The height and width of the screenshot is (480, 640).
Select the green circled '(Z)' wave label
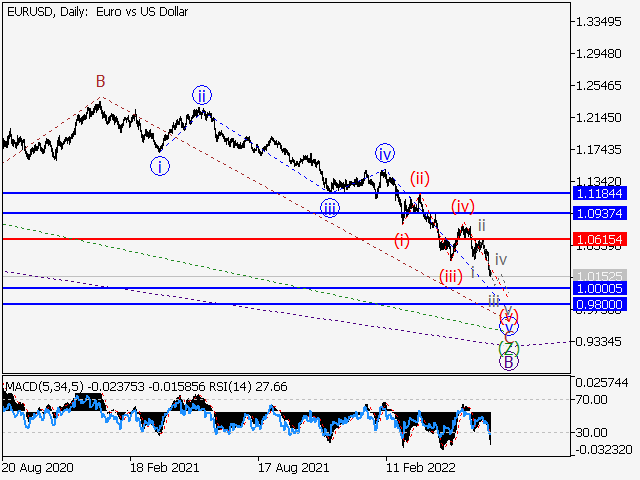click(x=509, y=348)
